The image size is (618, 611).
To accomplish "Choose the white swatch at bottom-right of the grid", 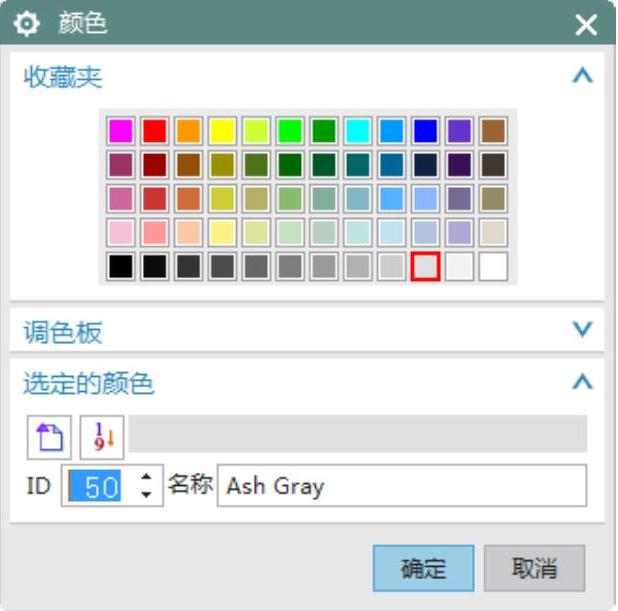I will tap(493, 267).
